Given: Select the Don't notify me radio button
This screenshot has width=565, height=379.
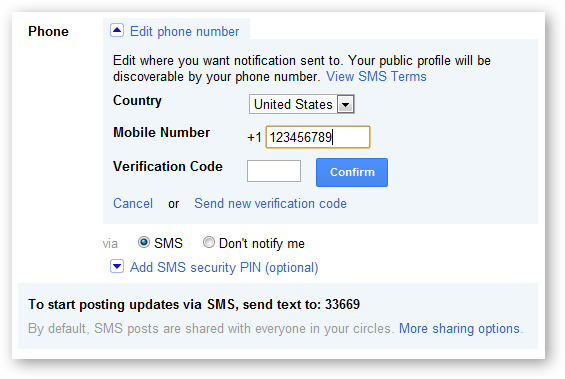Looking at the screenshot, I should [x=209, y=242].
